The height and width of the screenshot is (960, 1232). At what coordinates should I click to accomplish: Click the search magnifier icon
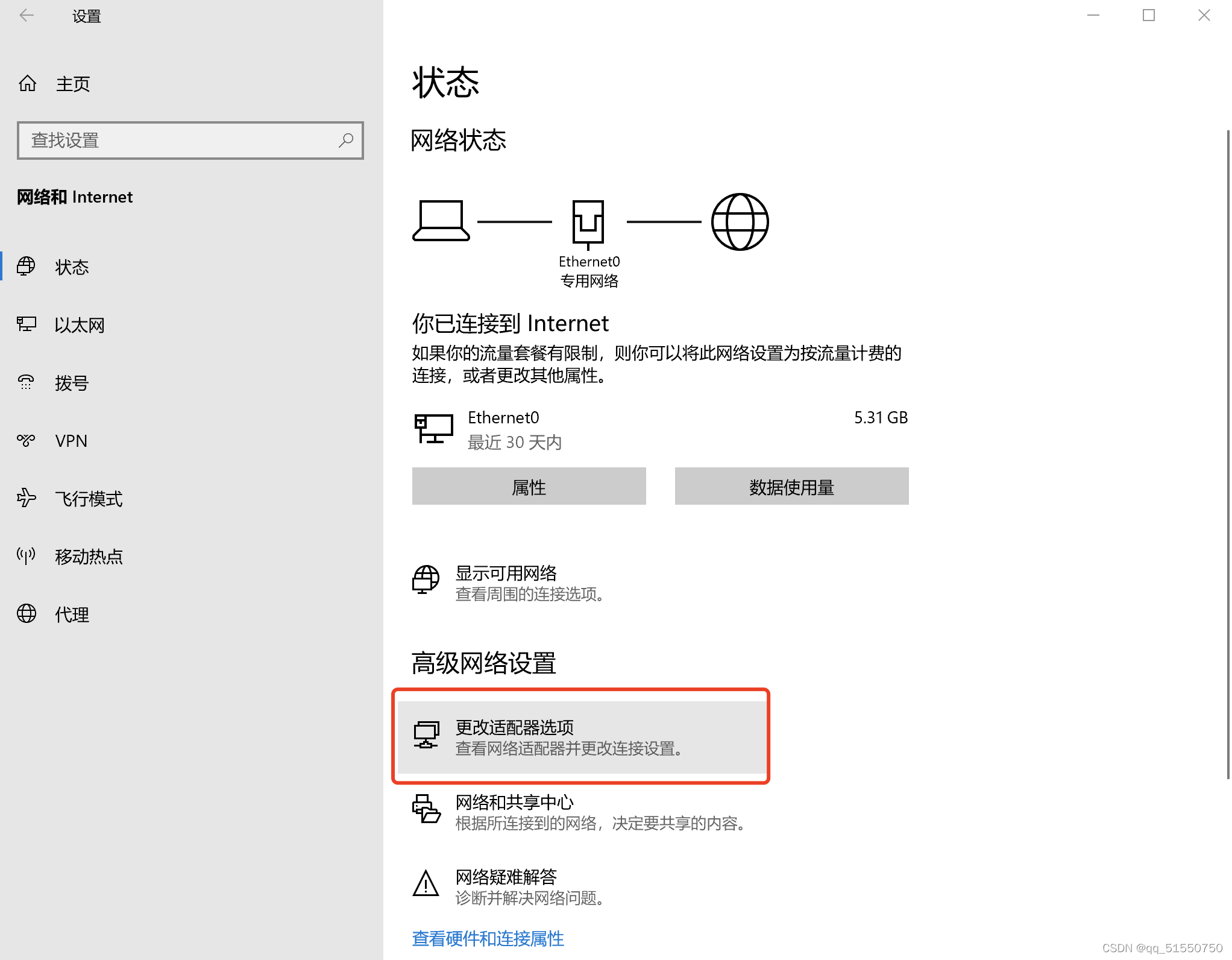click(346, 141)
